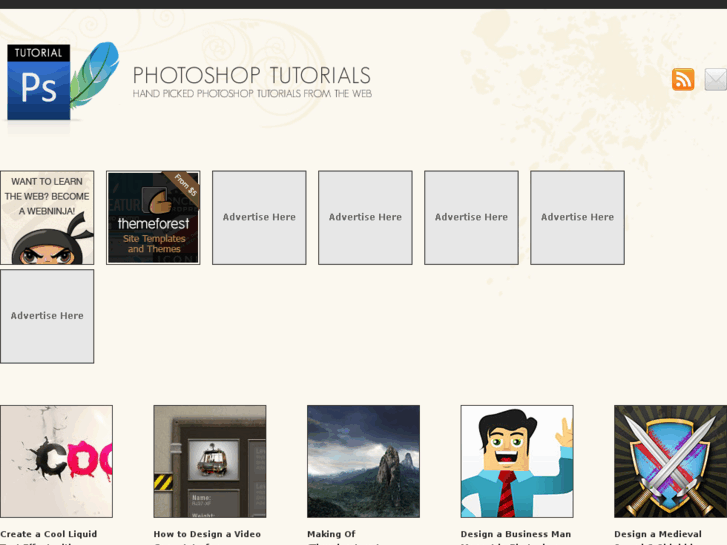Click the hand picked tutorials tagline
The width and height of the screenshot is (727, 545).
point(252,94)
